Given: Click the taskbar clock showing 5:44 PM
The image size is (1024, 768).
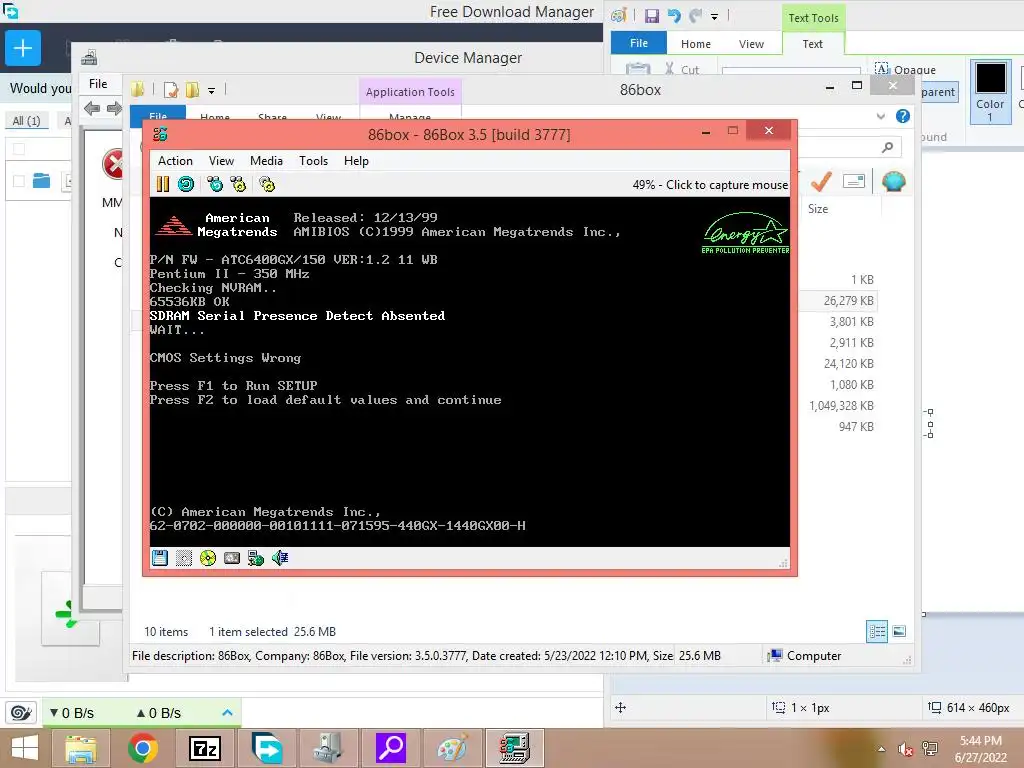Looking at the screenshot, I should (980, 749).
